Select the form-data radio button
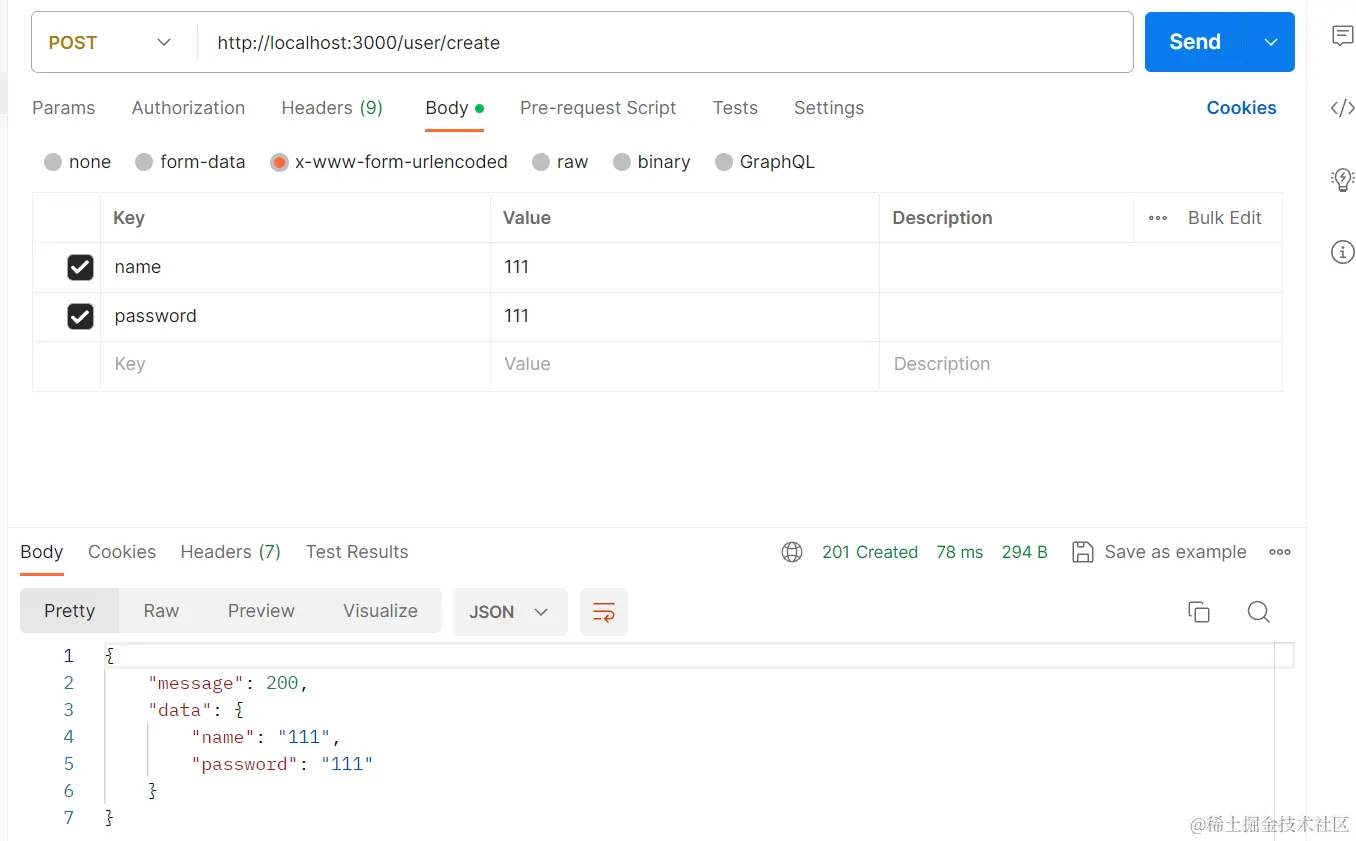Screen dimensions: 1356x841 click(144, 162)
